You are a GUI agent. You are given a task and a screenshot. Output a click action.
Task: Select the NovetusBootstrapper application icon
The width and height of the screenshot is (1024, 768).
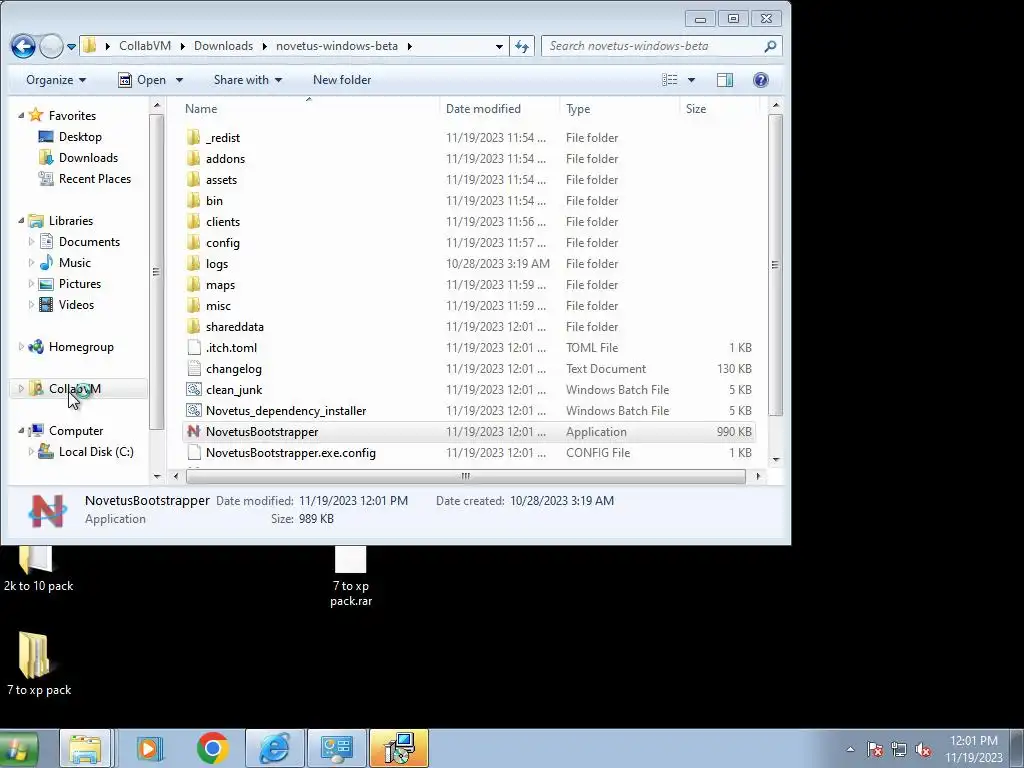[x=193, y=432]
